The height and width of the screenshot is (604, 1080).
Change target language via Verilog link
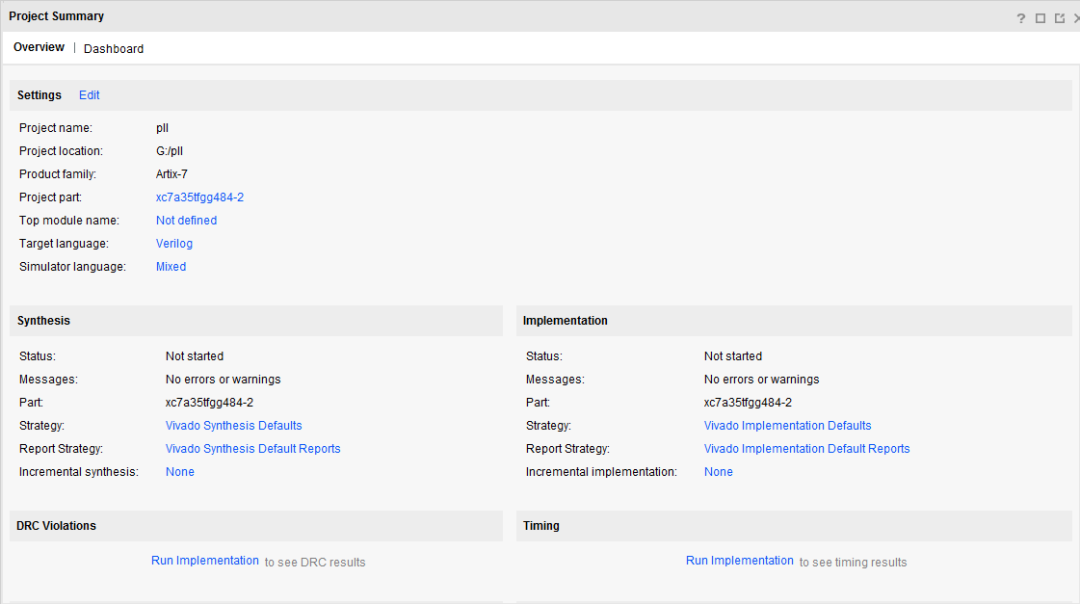point(174,243)
